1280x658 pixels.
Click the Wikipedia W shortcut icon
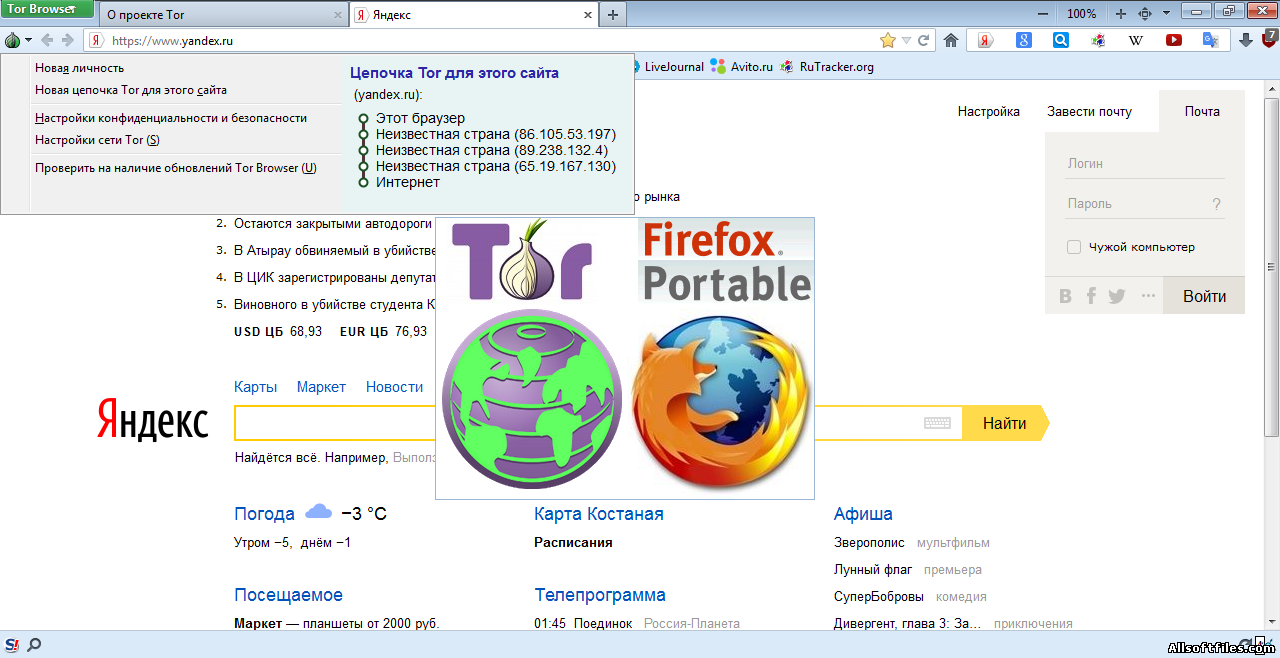tap(1136, 40)
